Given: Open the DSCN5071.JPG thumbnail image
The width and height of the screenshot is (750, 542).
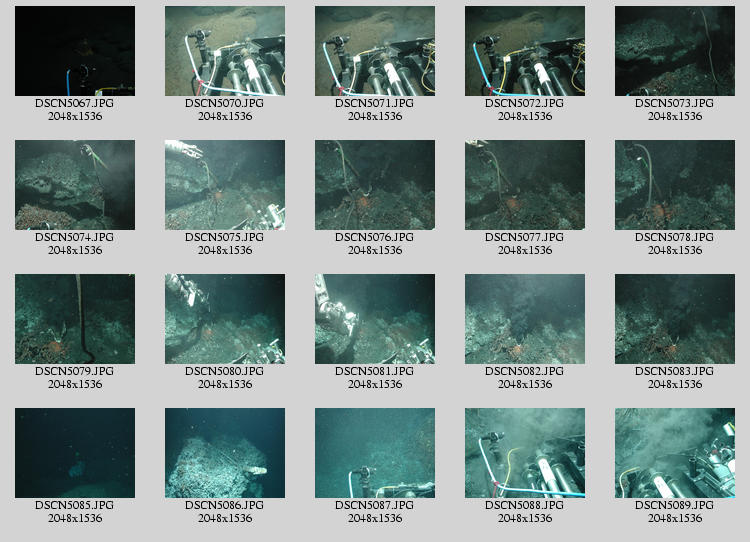Looking at the screenshot, I should coord(375,51).
